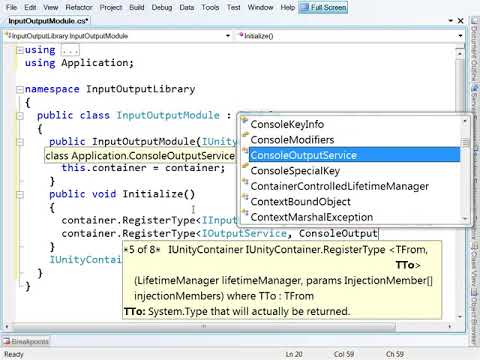
Task: Open the Edit menu
Action: click(x=30, y=7)
